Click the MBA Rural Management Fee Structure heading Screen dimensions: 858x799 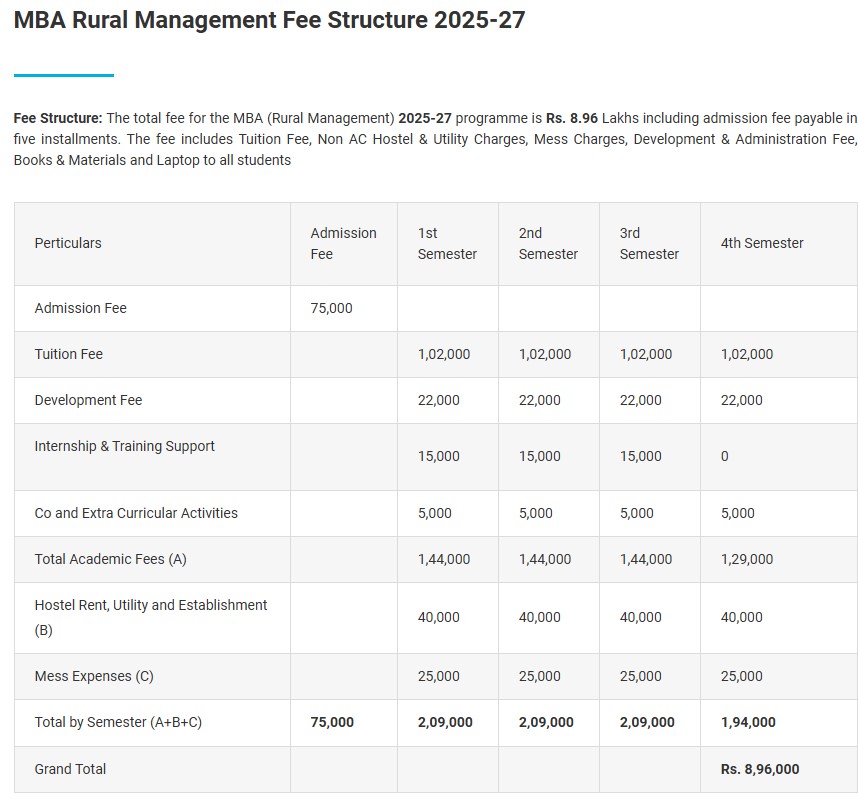tap(268, 20)
